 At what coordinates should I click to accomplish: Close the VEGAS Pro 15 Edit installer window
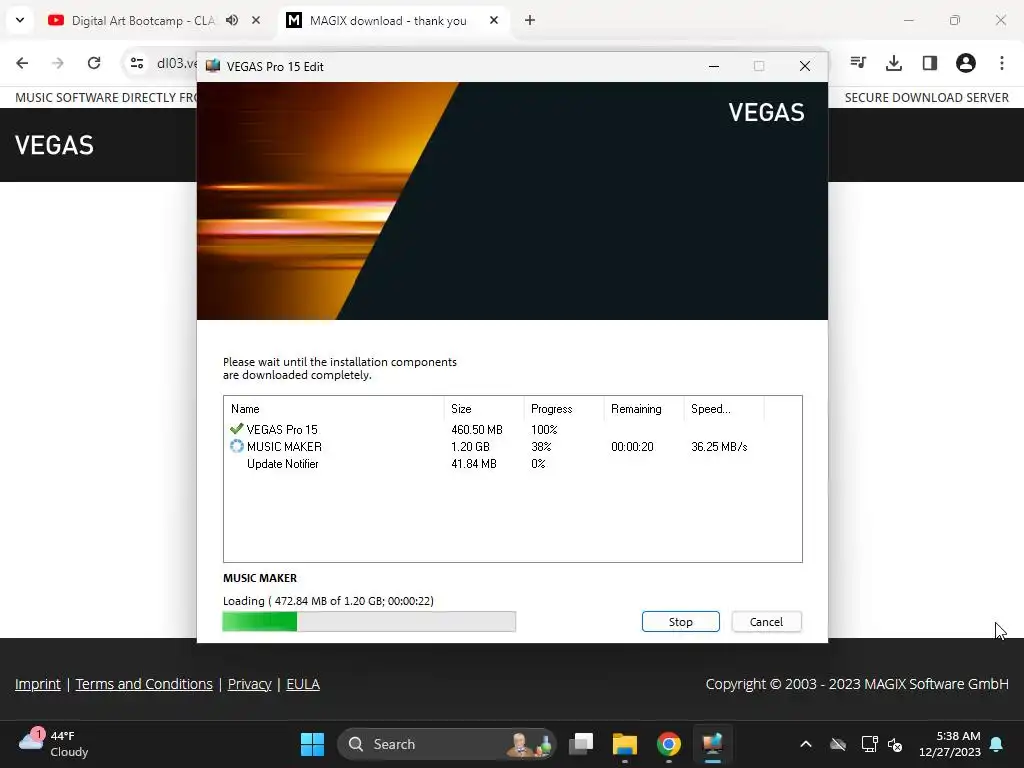coord(805,66)
